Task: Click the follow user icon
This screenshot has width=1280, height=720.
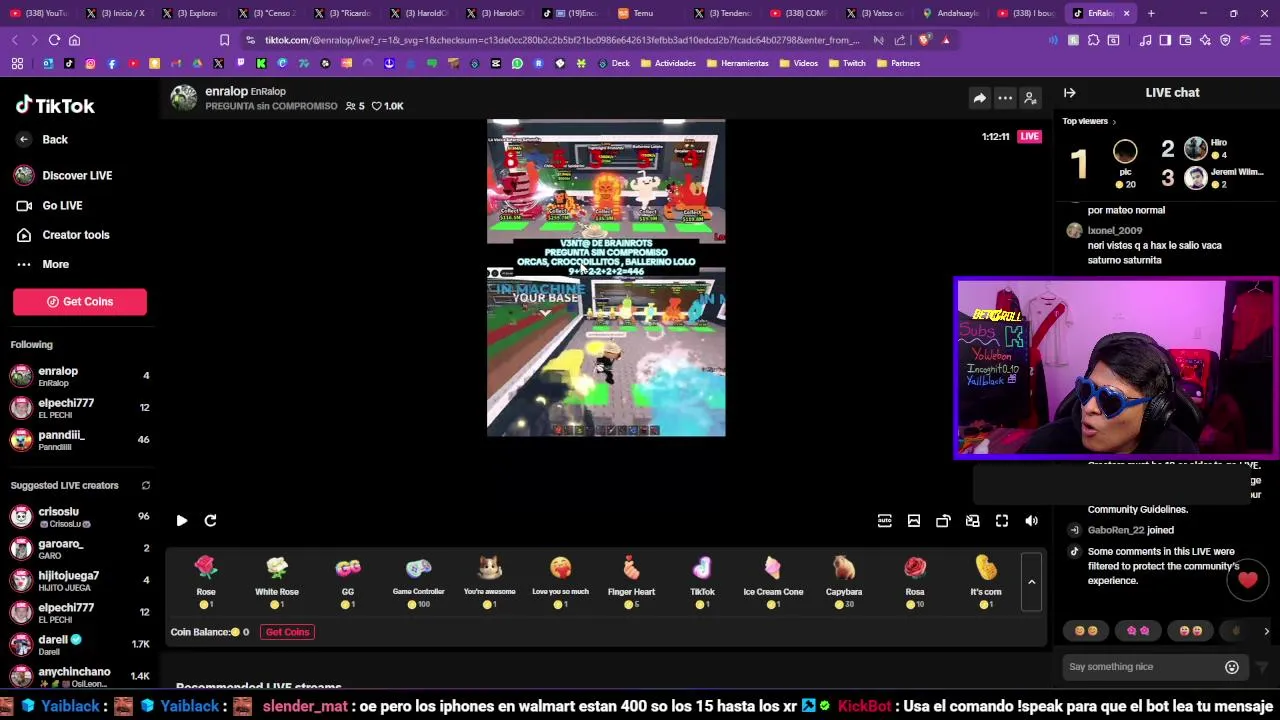Action: (1030, 97)
